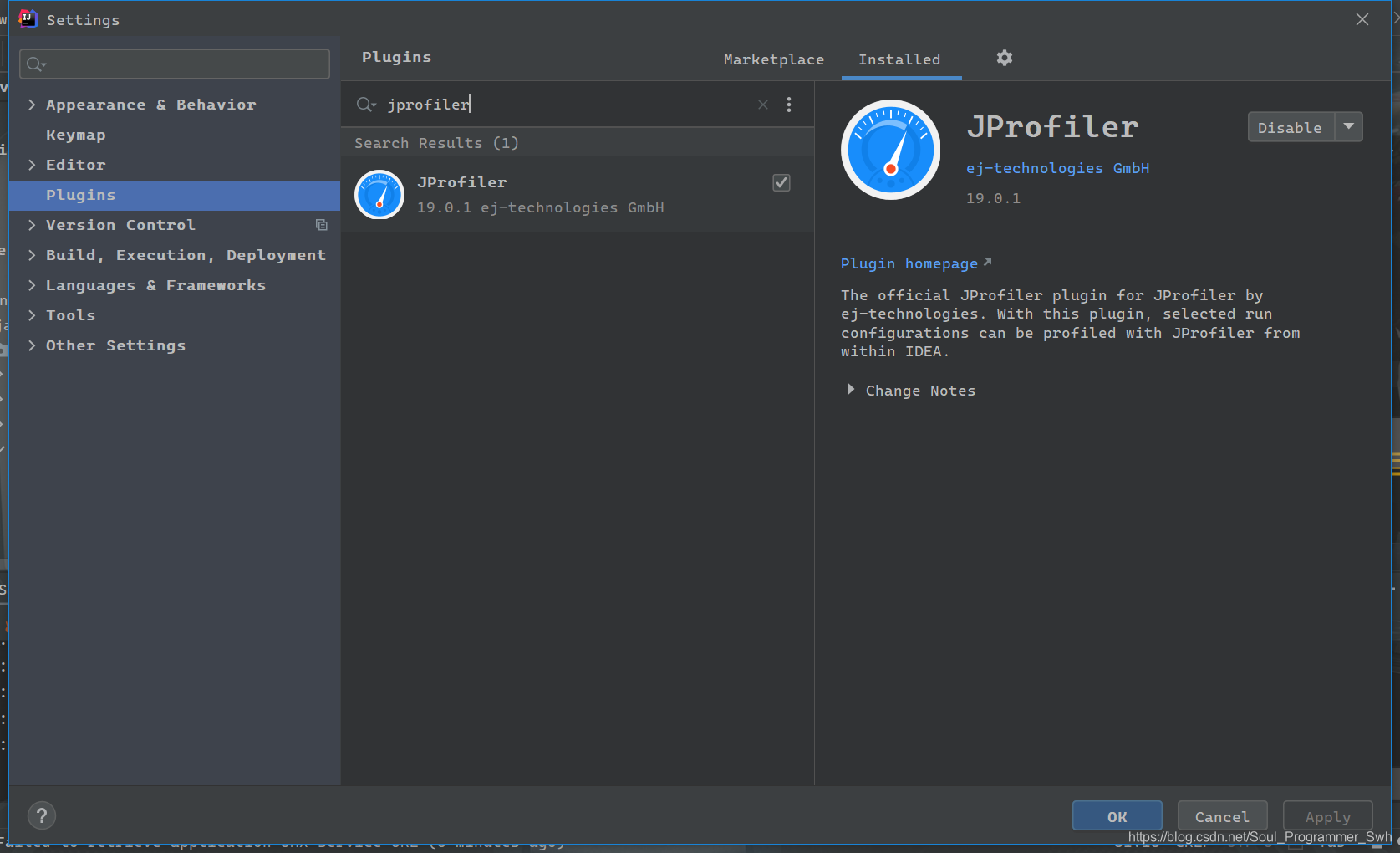Click the Cancel button
1400x853 pixels.
coord(1222,816)
